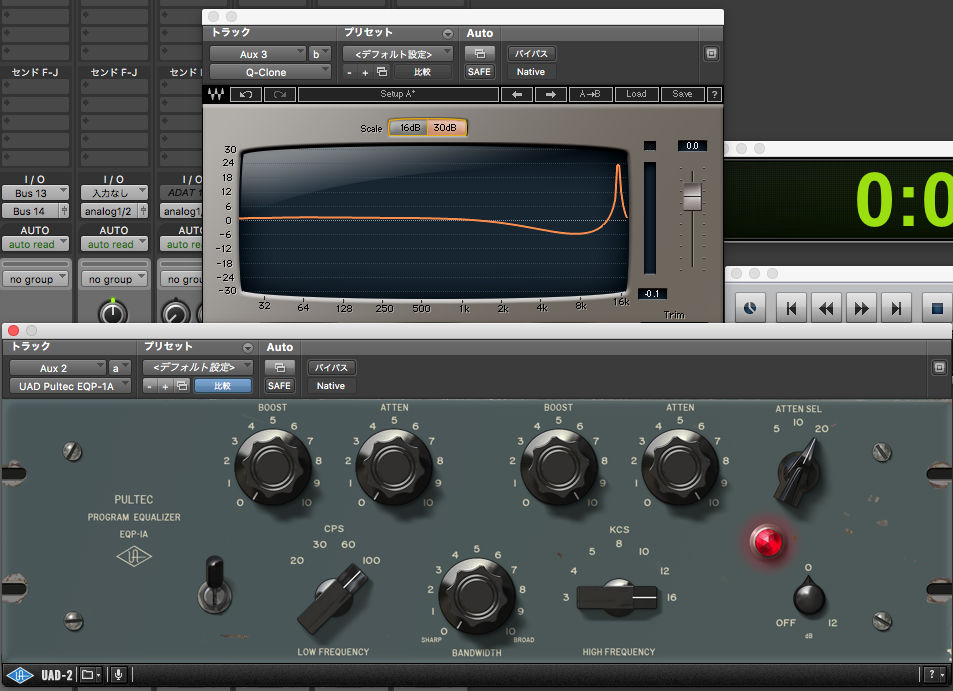Click the microphone icon in UAD-2 bar
The image size is (953, 691).
[119, 675]
